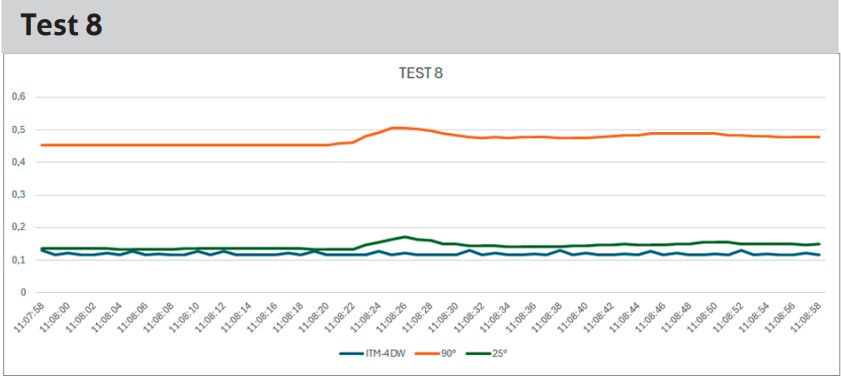The width and height of the screenshot is (841, 376).
Task: Click the green 25° line peak near 11:08:26
Action: coord(404,237)
